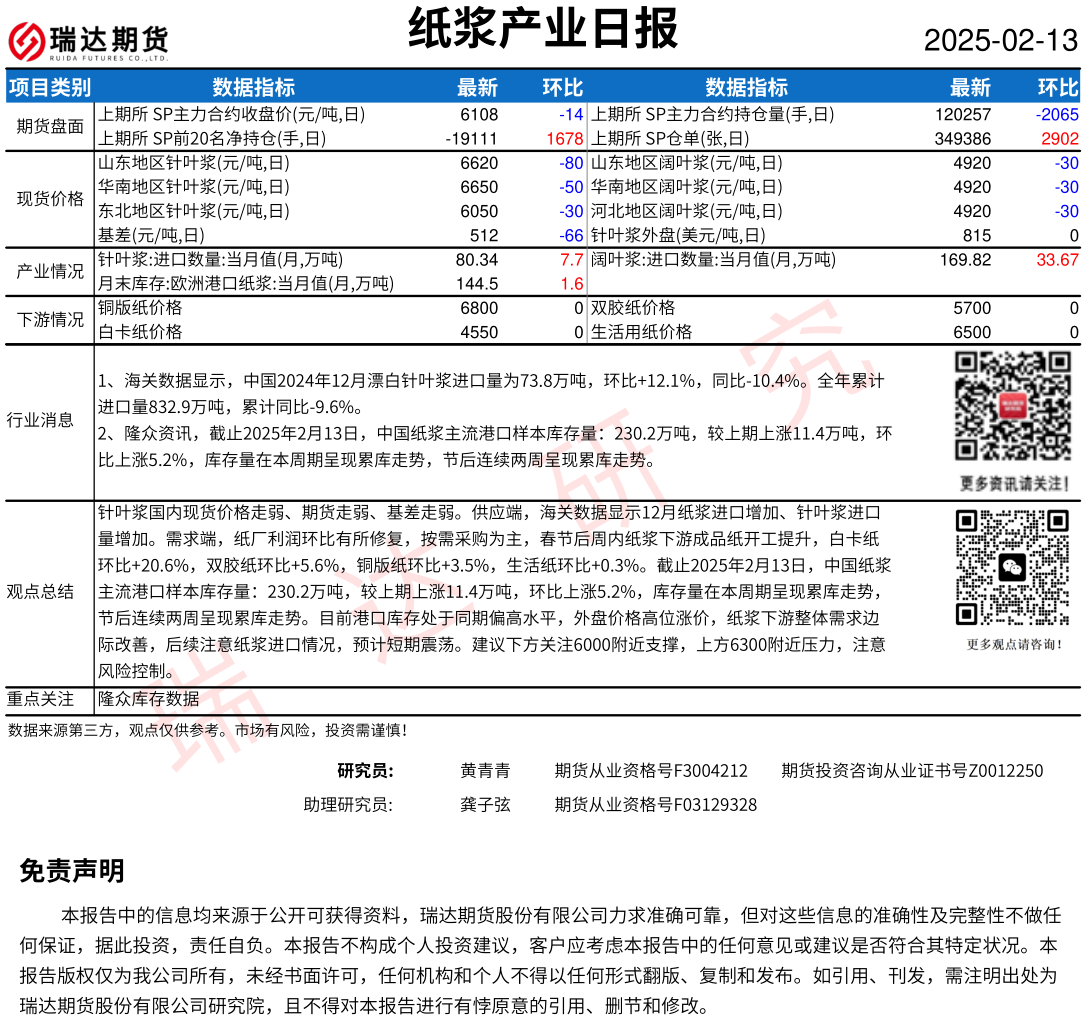Click the red change value 33.67
Image resolution: width=1086 pixels, height=1019 pixels.
(1058, 260)
